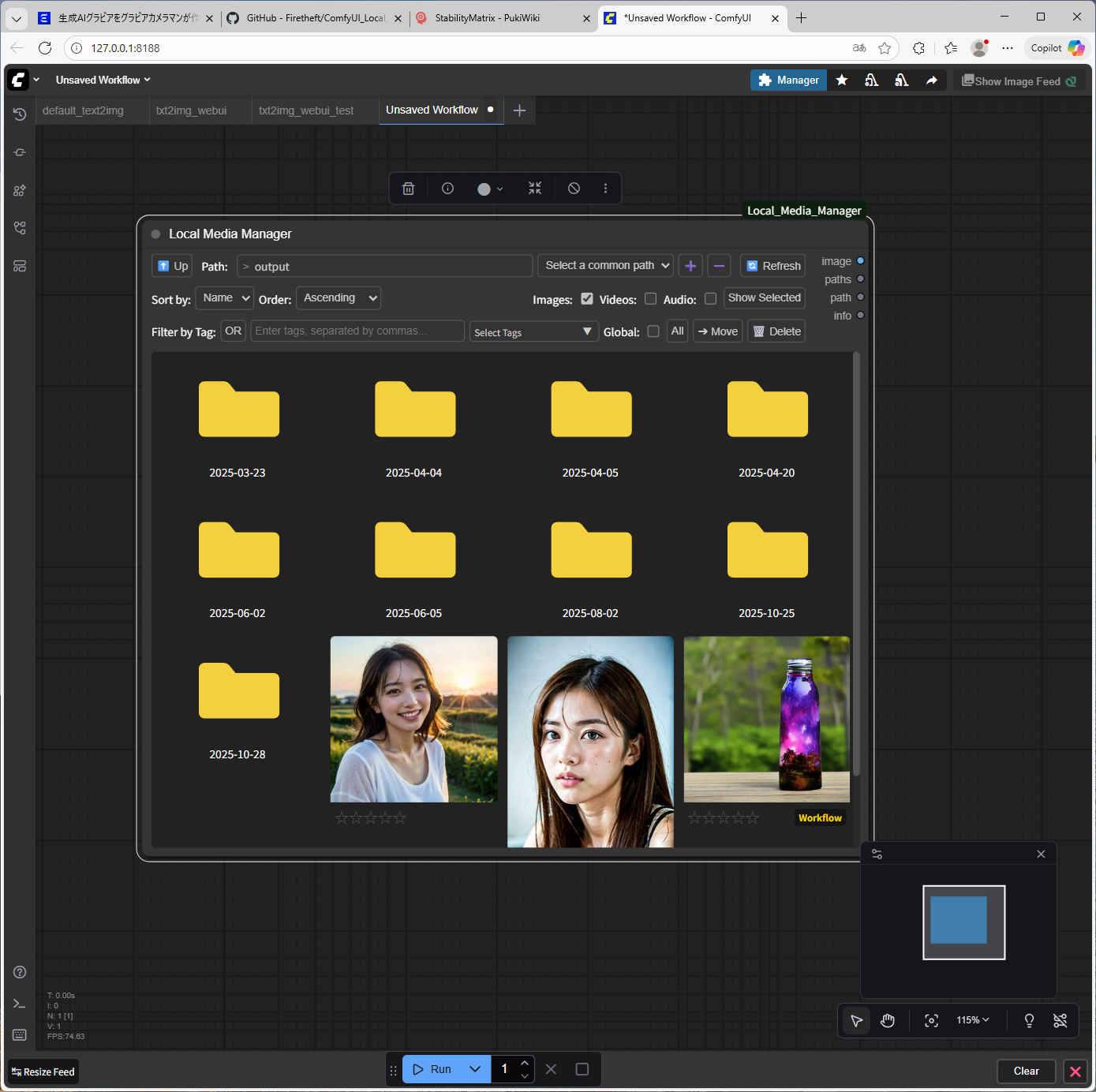Screen dimensions: 1096x1092
Task: Expand the Ascending order dropdown
Action: tap(339, 298)
